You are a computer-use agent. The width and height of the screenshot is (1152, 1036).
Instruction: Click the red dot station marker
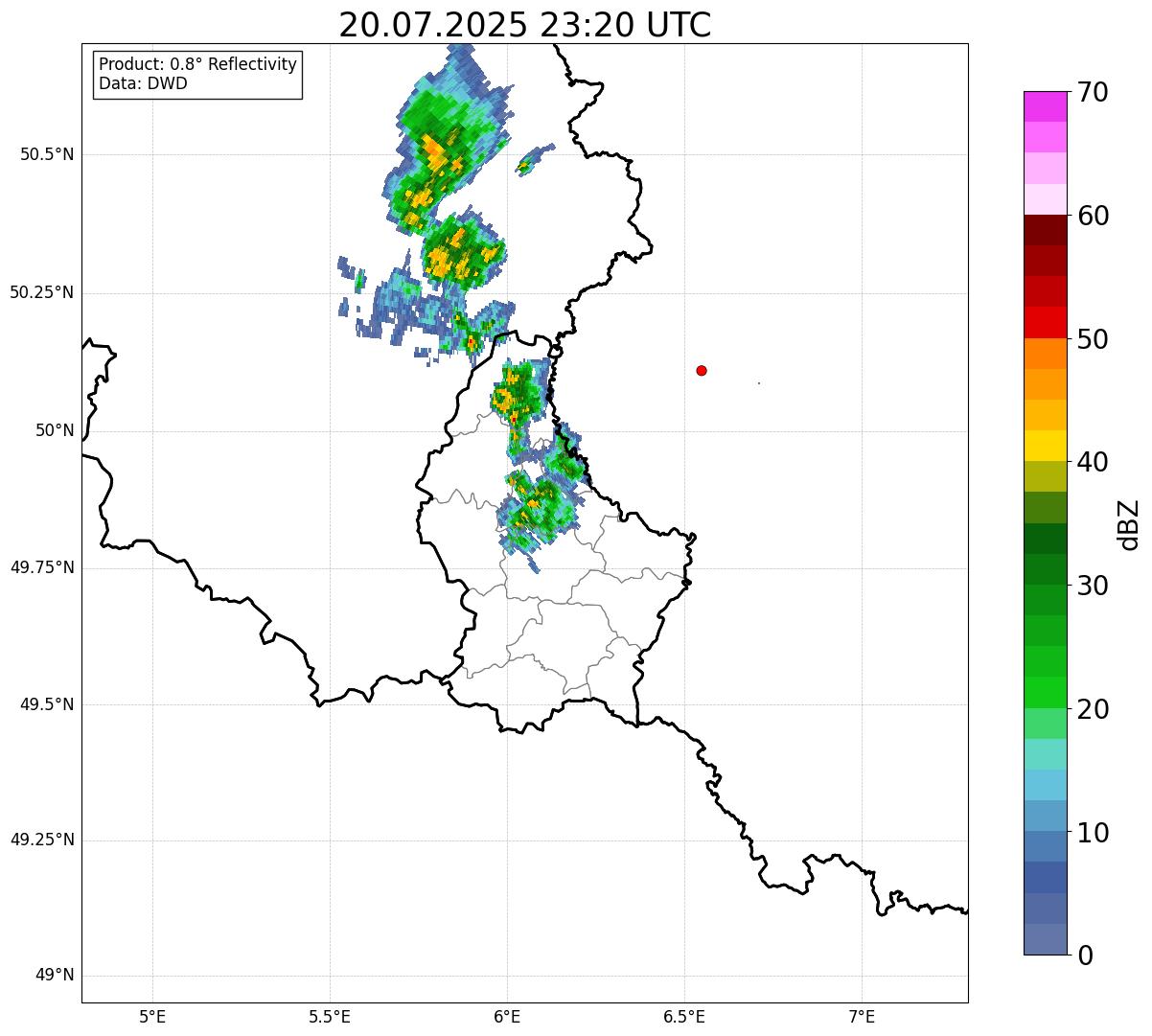(x=702, y=370)
